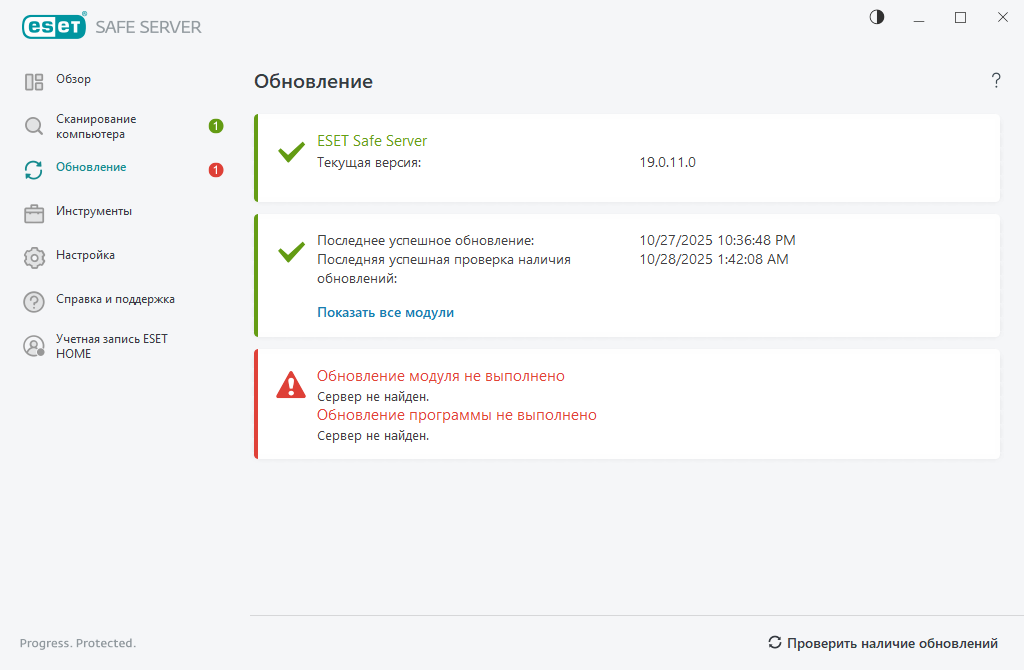Open the help question mark at top right

coord(996,81)
